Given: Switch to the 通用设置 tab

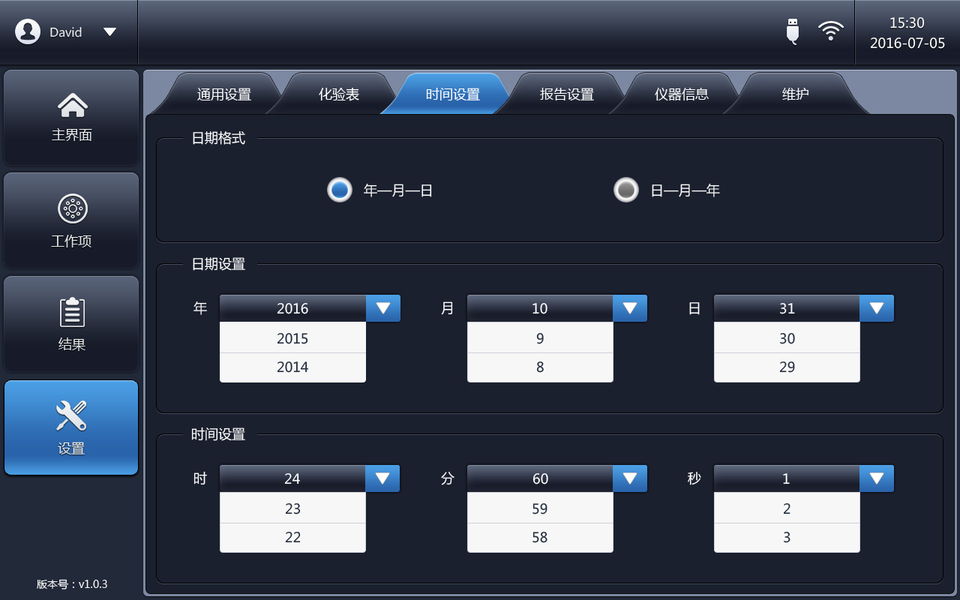Looking at the screenshot, I should 224,94.
